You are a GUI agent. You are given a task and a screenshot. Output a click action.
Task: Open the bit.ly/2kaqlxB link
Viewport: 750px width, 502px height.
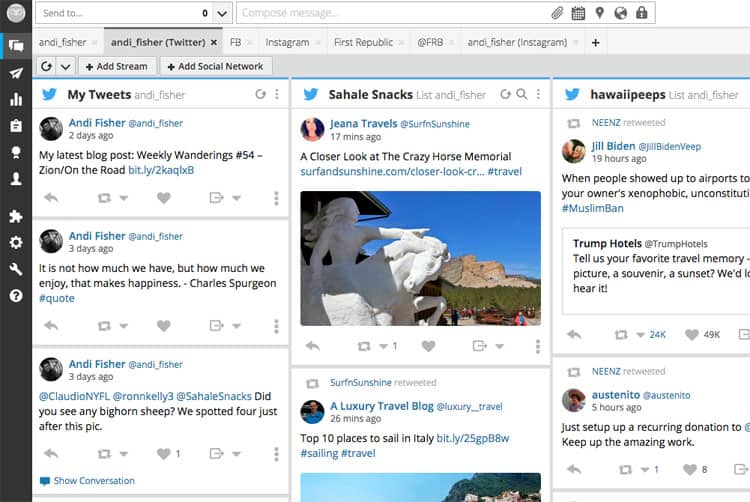[x=161, y=170]
